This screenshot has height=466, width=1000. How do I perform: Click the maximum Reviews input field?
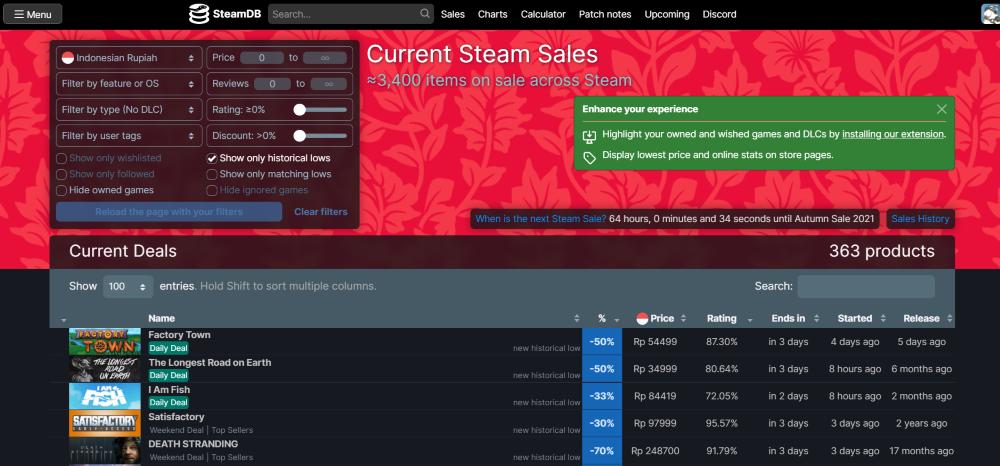pyautogui.click(x=329, y=84)
